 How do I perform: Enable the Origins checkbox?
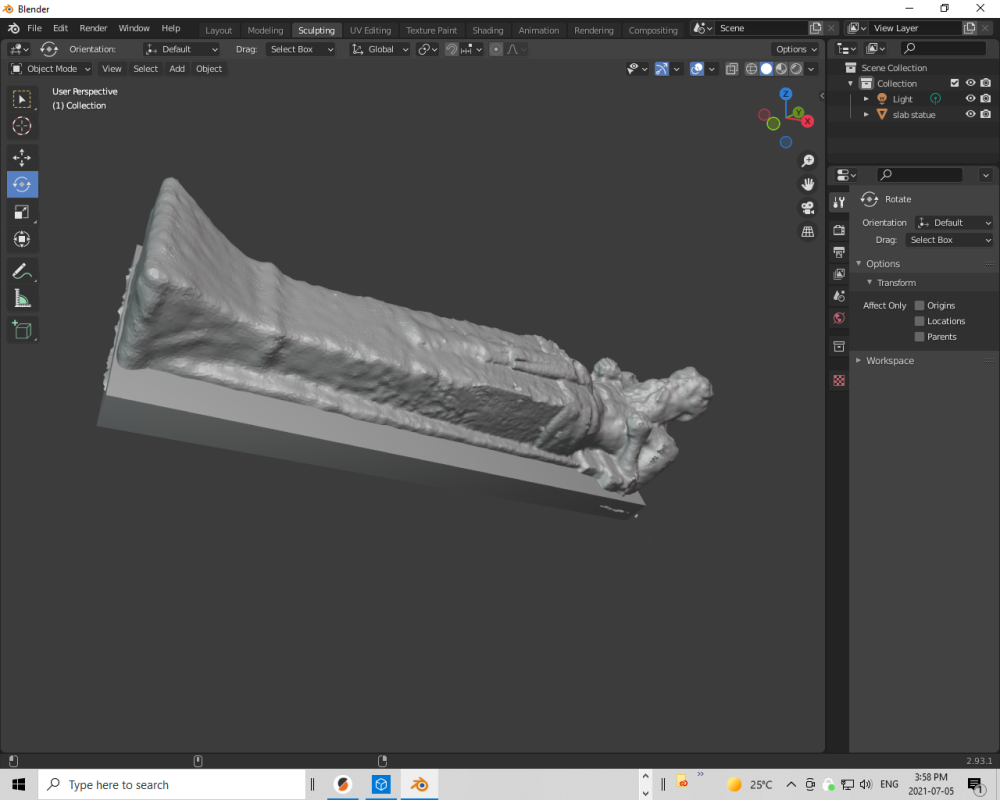click(919, 306)
